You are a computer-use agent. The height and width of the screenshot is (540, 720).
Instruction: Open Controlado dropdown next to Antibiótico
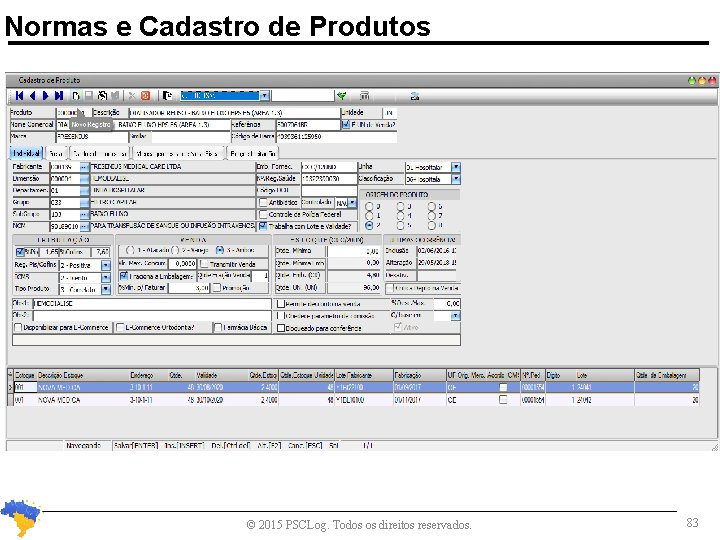tap(352, 202)
